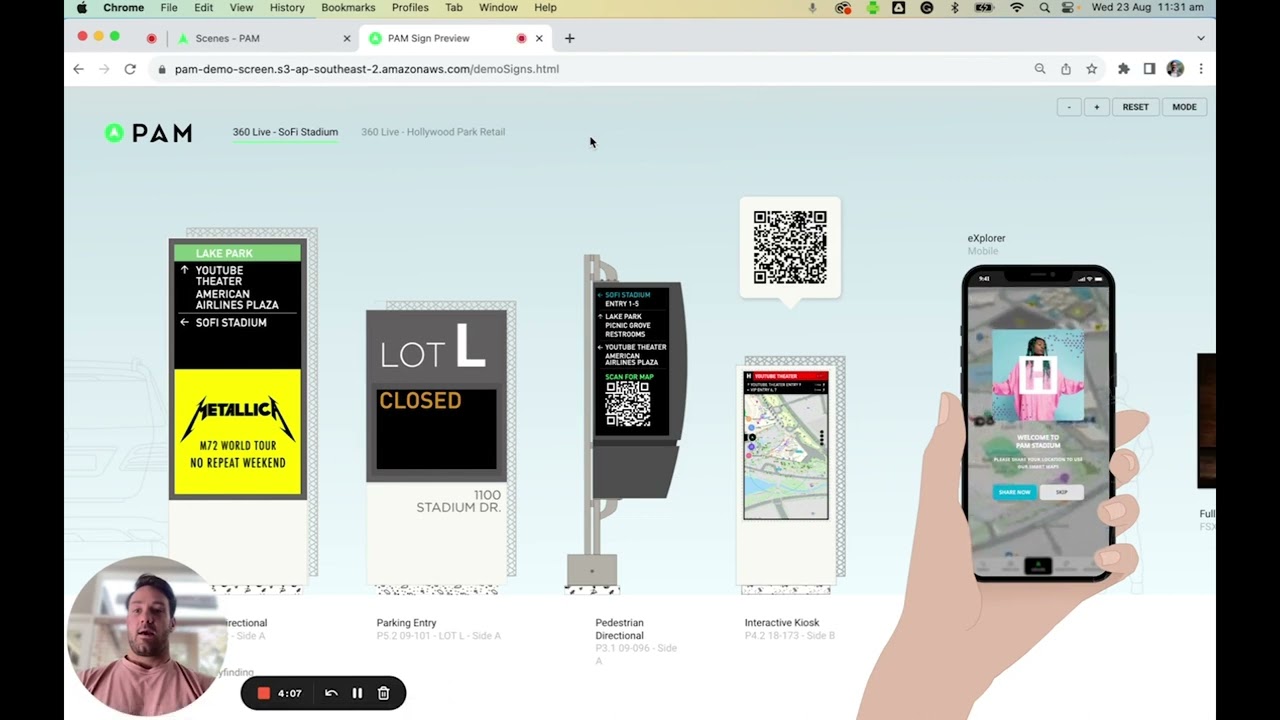Click the browser forward arrow

click(x=104, y=69)
